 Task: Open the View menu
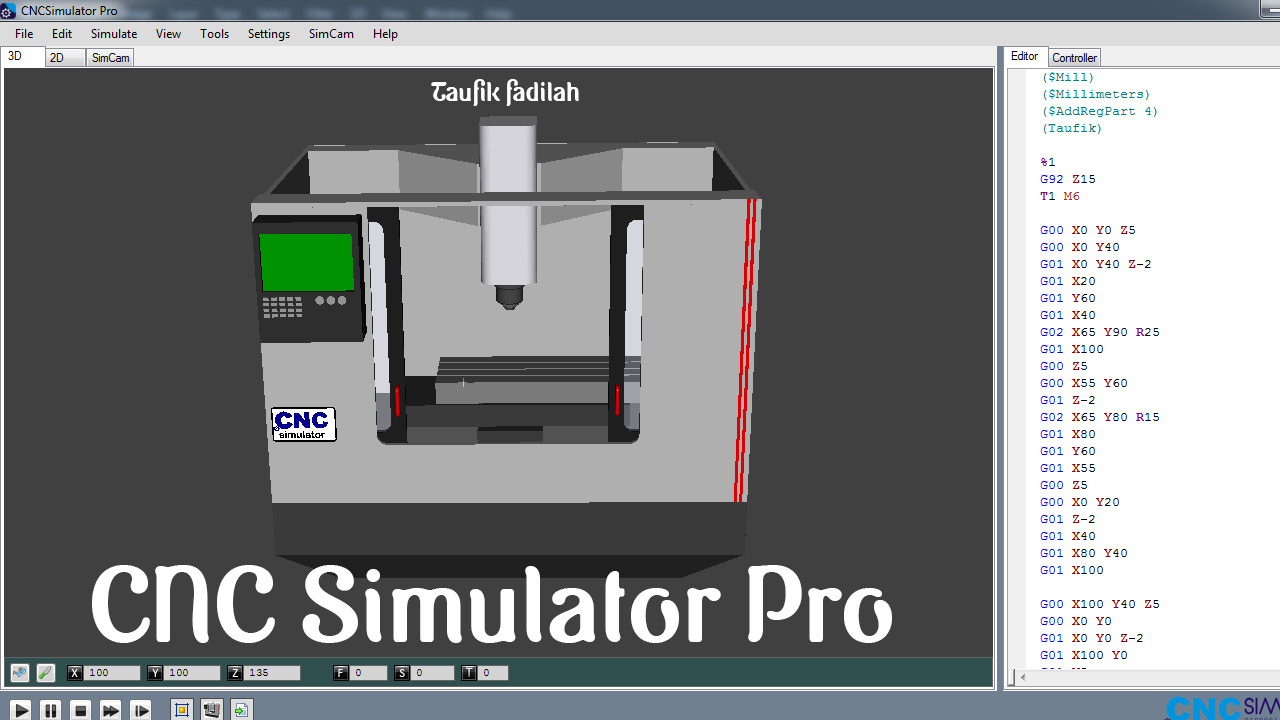(x=168, y=33)
